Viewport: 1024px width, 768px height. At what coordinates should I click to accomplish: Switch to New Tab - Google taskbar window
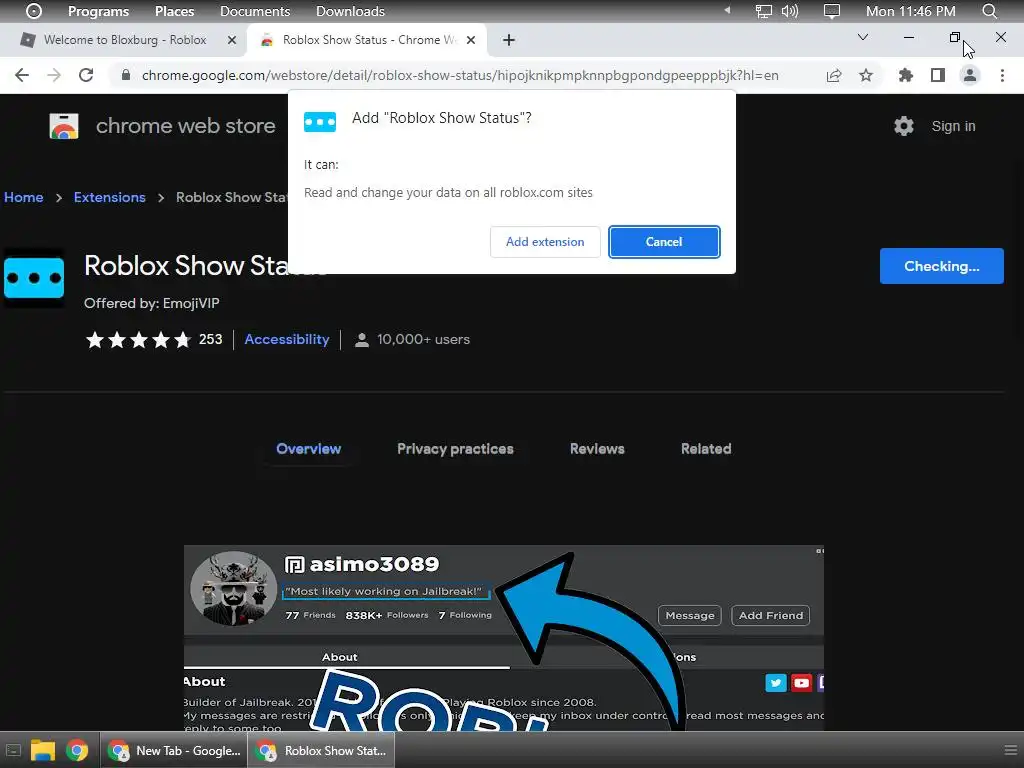tap(174, 750)
